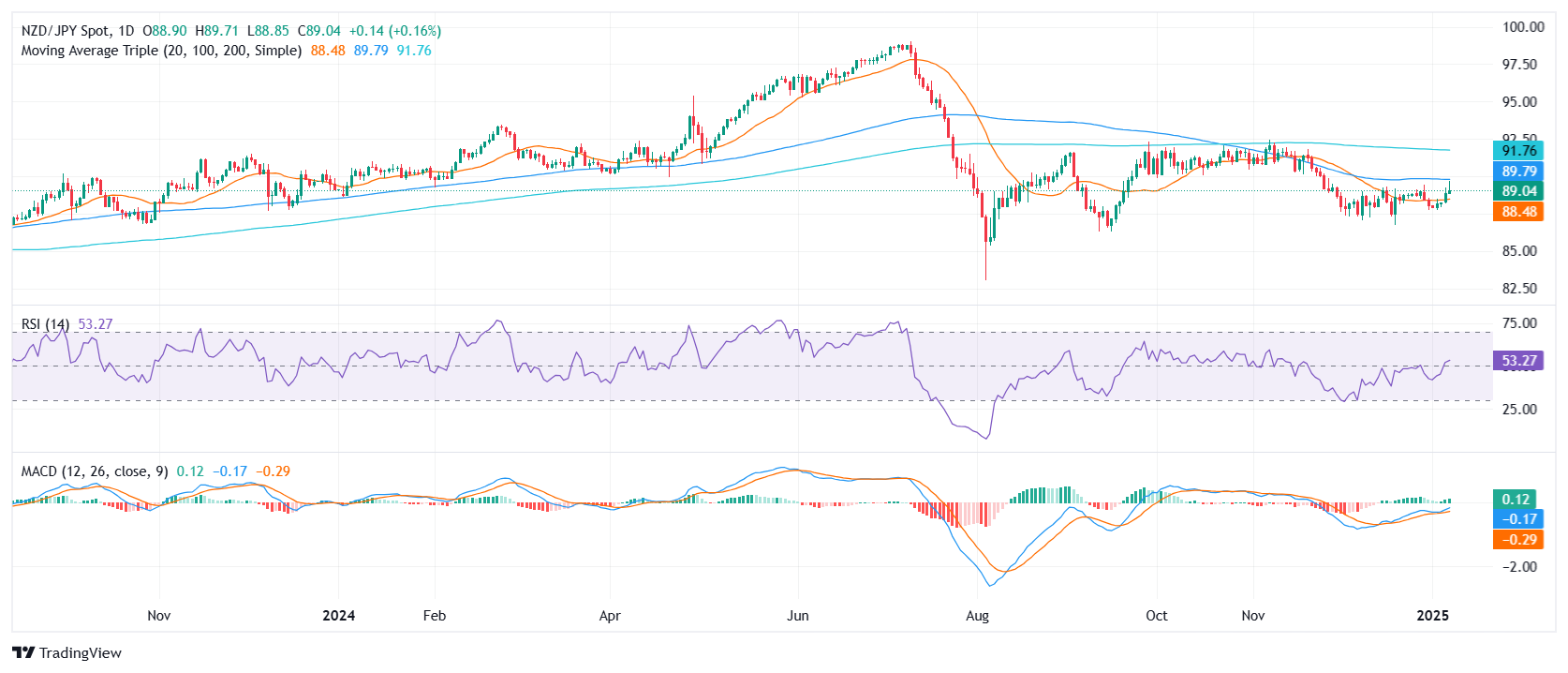Image resolution: width=1568 pixels, height=673 pixels.
Task: Click the TradingView logo icon
Action: (23, 652)
